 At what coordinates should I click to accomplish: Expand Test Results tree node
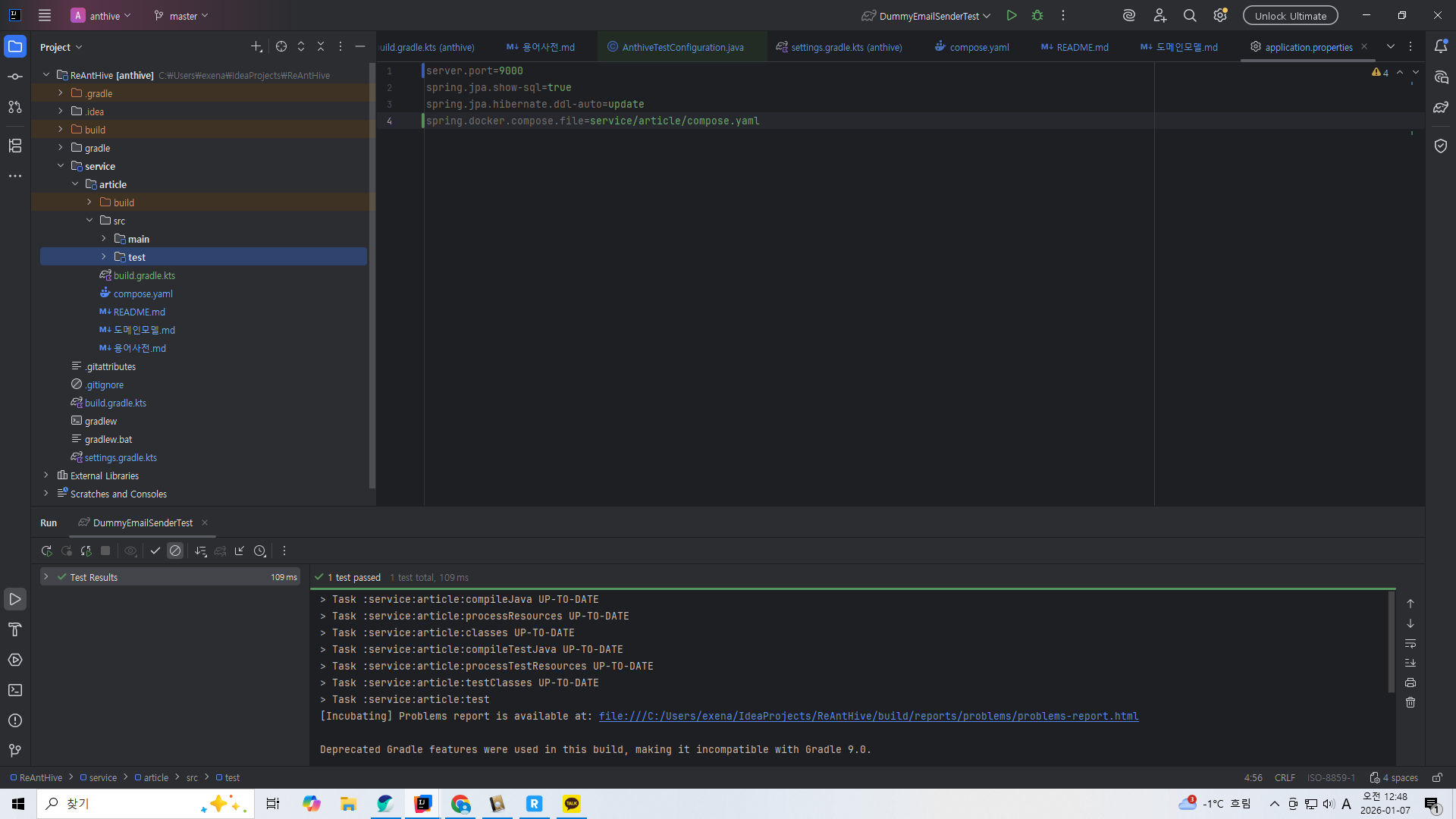[x=46, y=577]
